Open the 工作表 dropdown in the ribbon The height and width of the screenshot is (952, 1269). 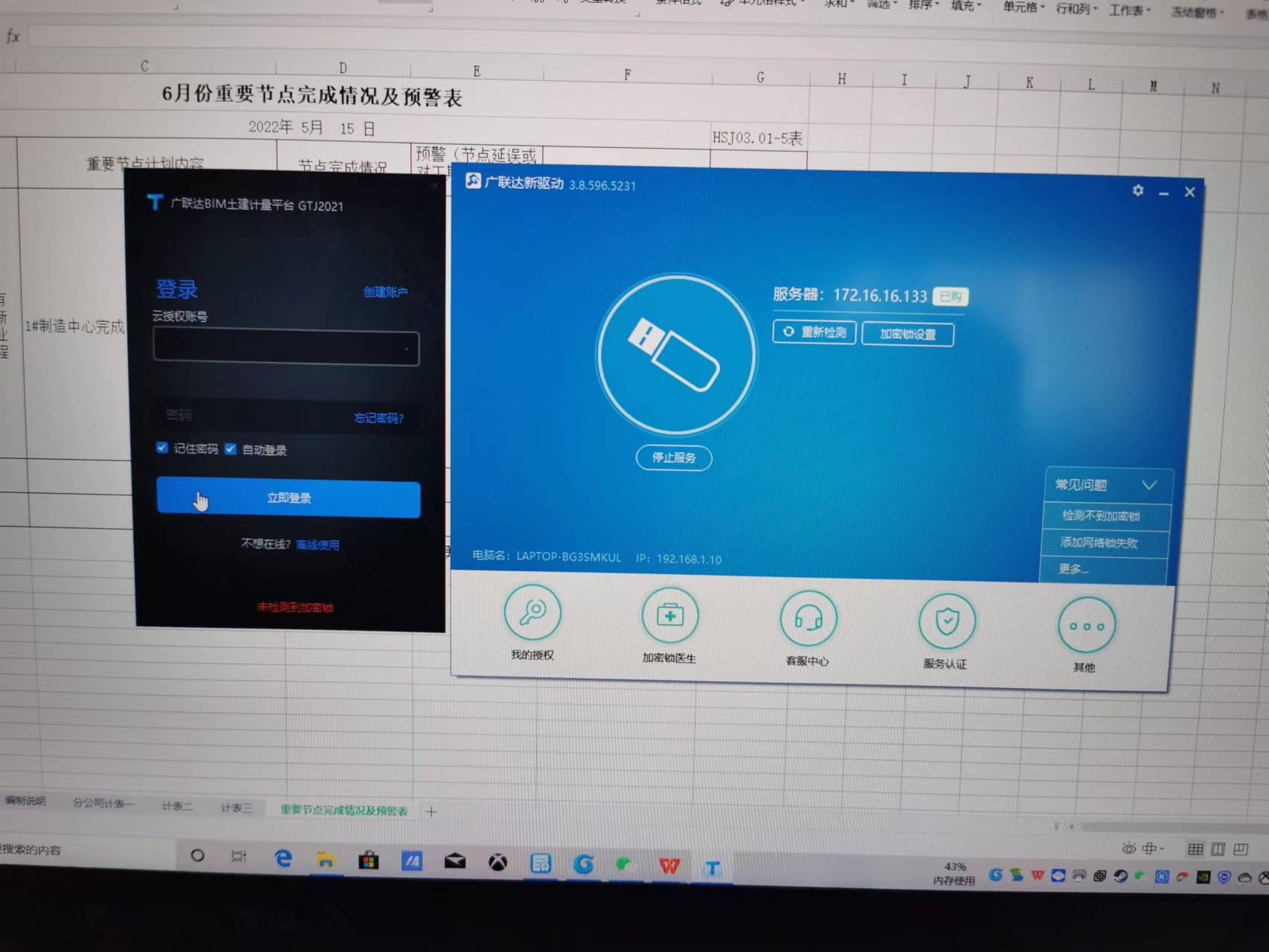point(1130,10)
